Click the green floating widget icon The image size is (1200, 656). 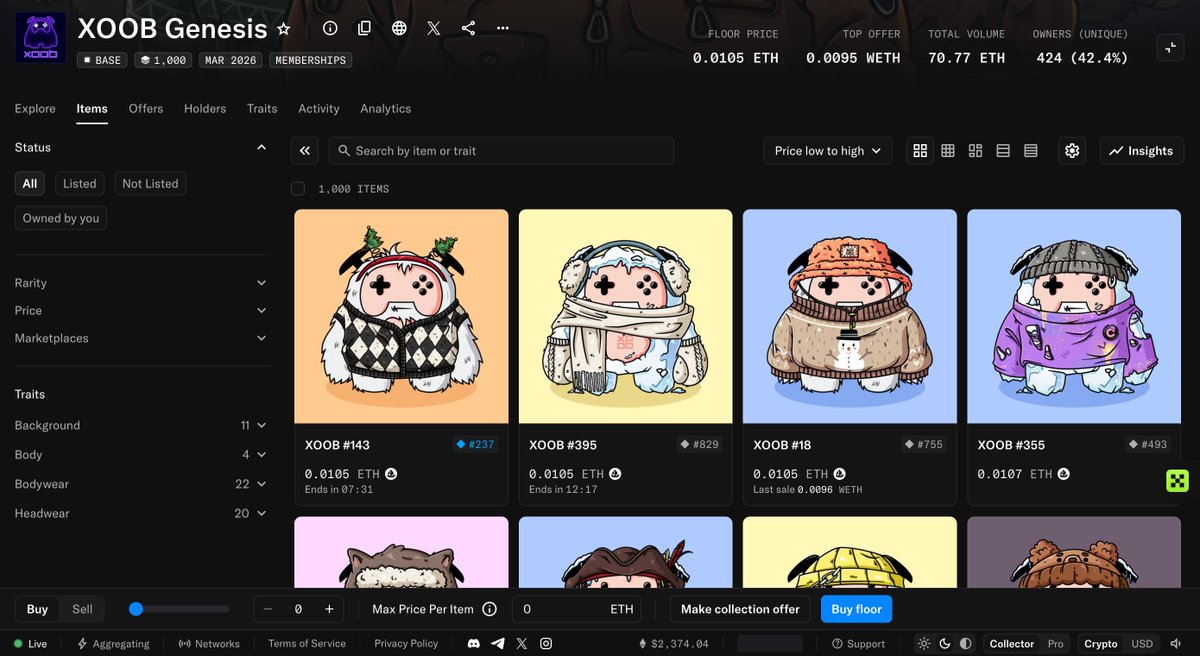tap(1177, 481)
